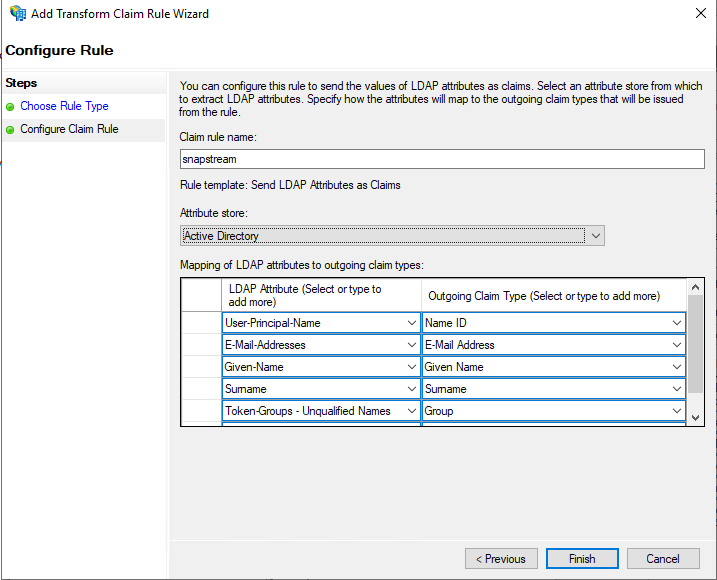Select the Configure Claim Rule step

coord(70,129)
